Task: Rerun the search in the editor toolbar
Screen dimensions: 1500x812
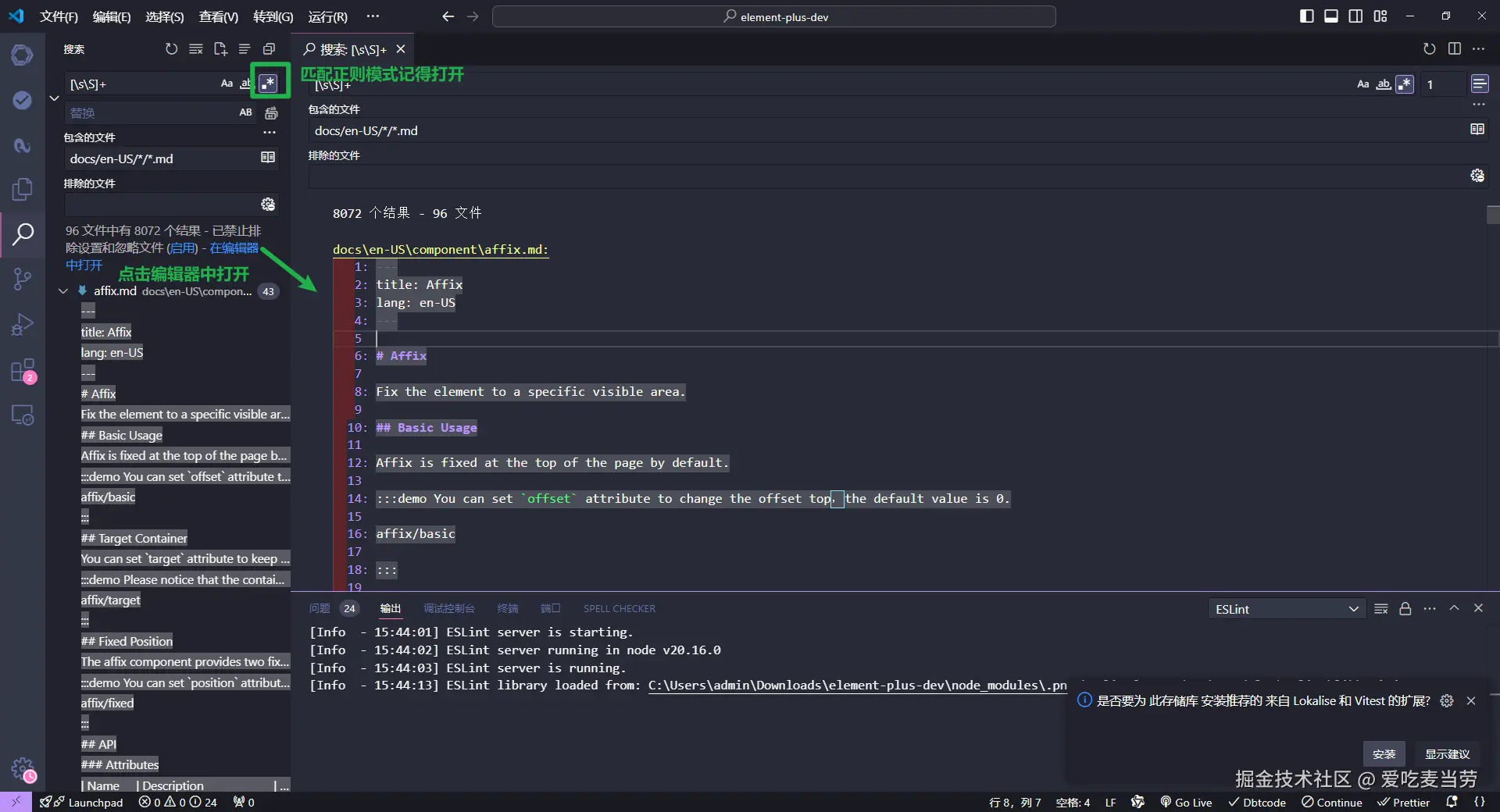Action: (x=1429, y=48)
